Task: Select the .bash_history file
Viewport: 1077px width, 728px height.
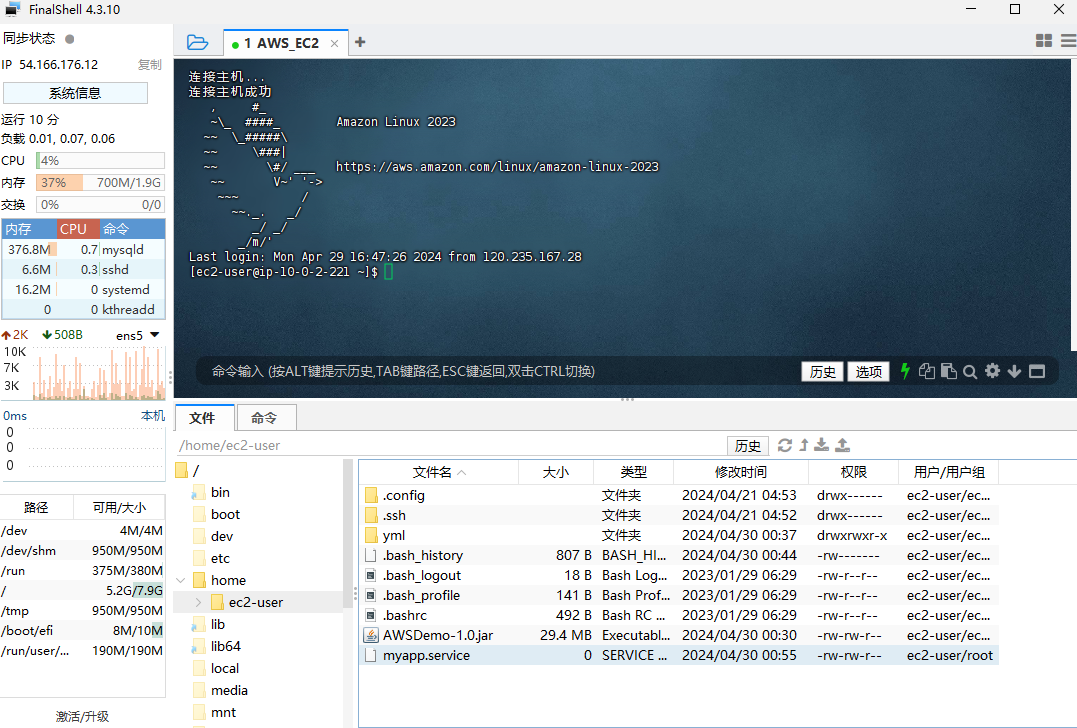Action: 679,555
